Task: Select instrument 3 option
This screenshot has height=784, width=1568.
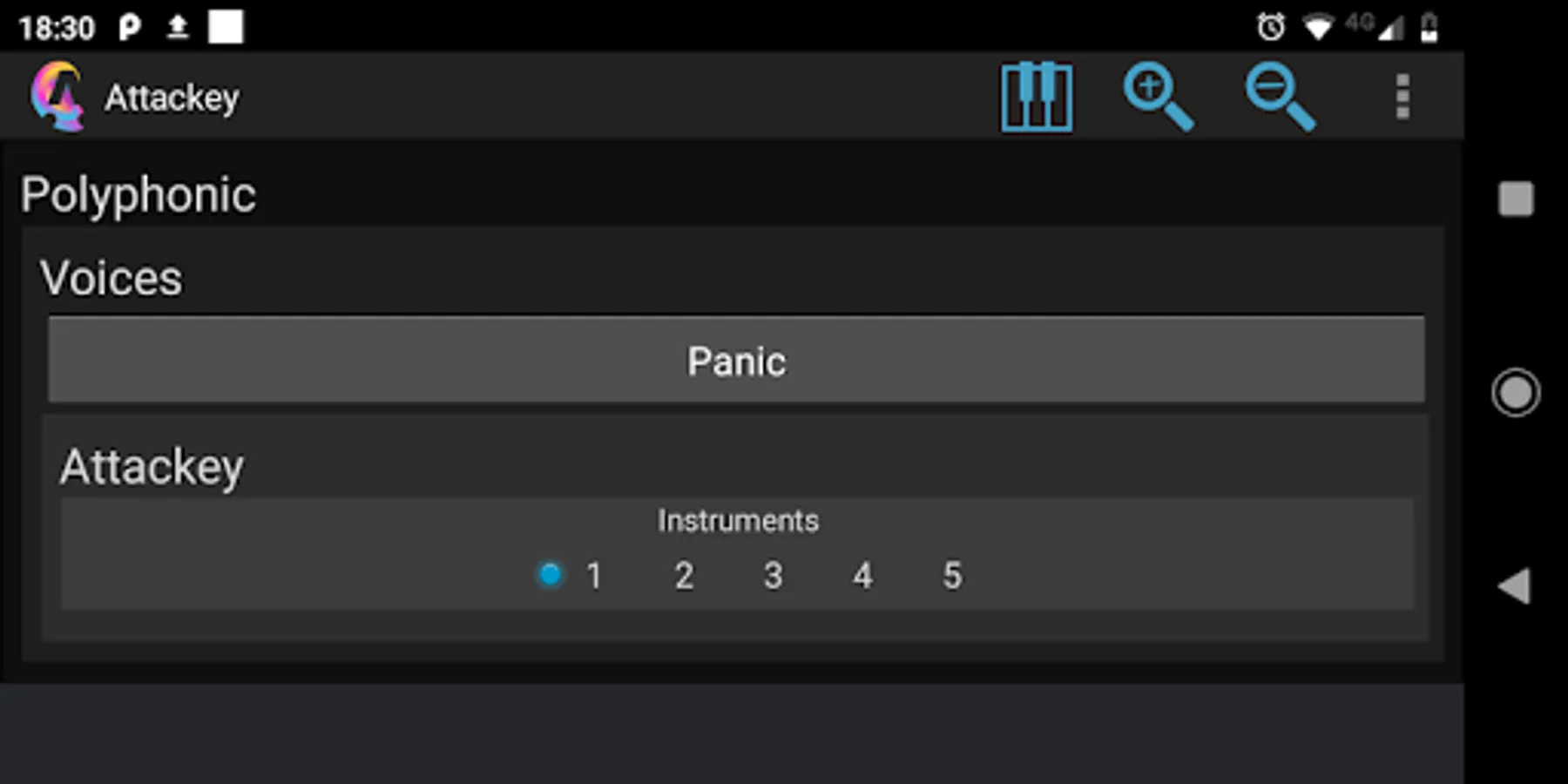Action: pyautogui.click(x=773, y=575)
